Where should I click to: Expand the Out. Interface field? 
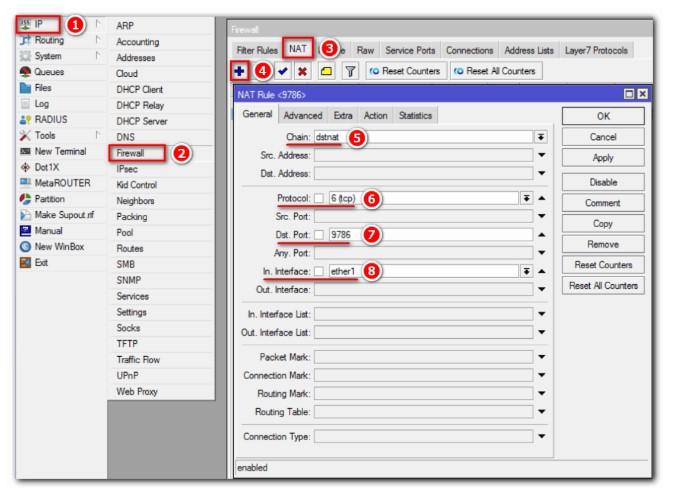[x=542, y=289]
